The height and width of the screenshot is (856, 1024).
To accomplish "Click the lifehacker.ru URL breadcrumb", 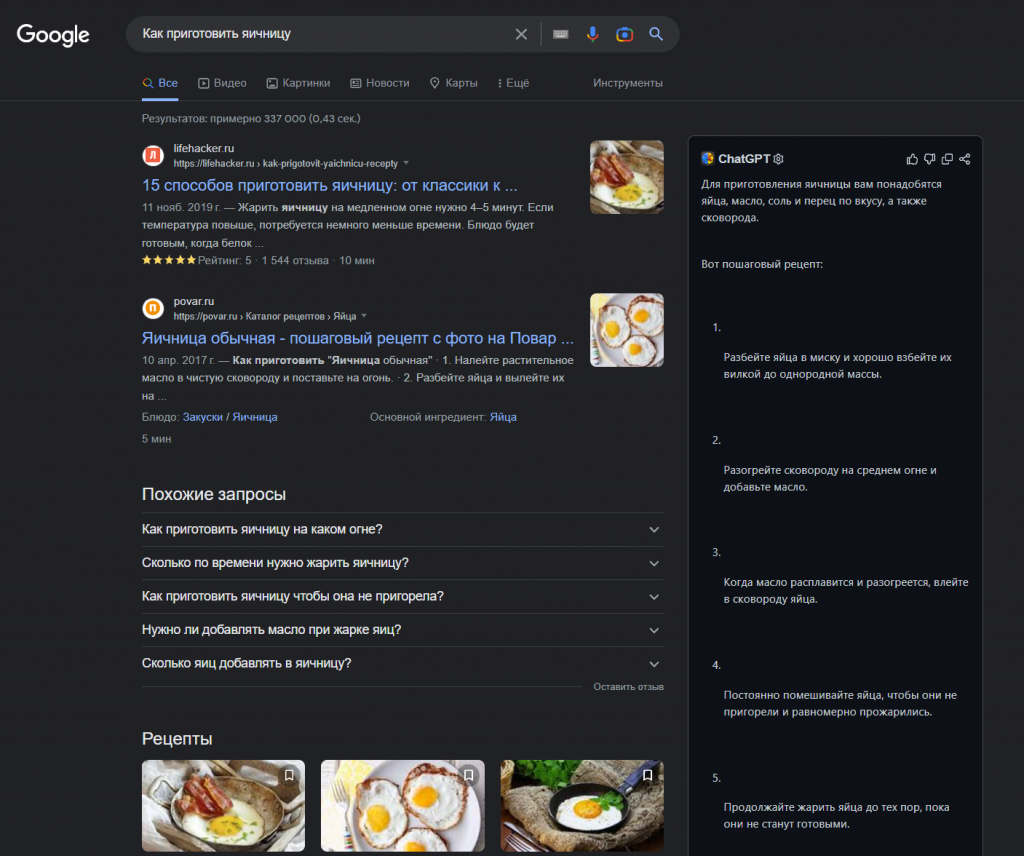I will (x=285, y=163).
